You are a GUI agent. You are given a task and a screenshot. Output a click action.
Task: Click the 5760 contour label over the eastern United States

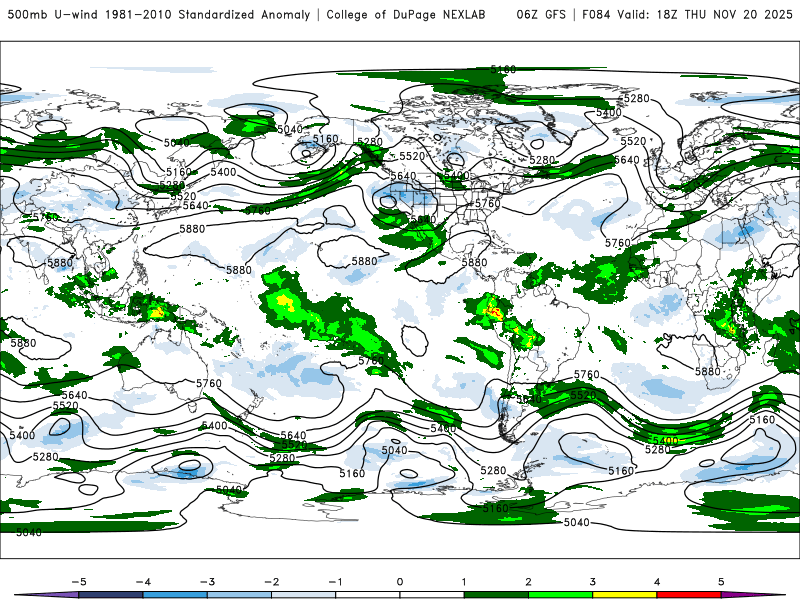(488, 204)
